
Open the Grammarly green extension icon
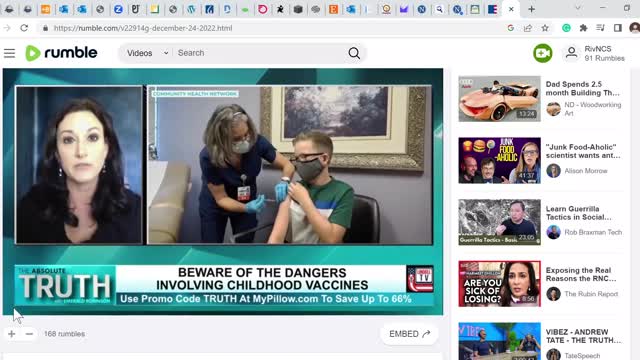pyautogui.click(x=566, y=28)
